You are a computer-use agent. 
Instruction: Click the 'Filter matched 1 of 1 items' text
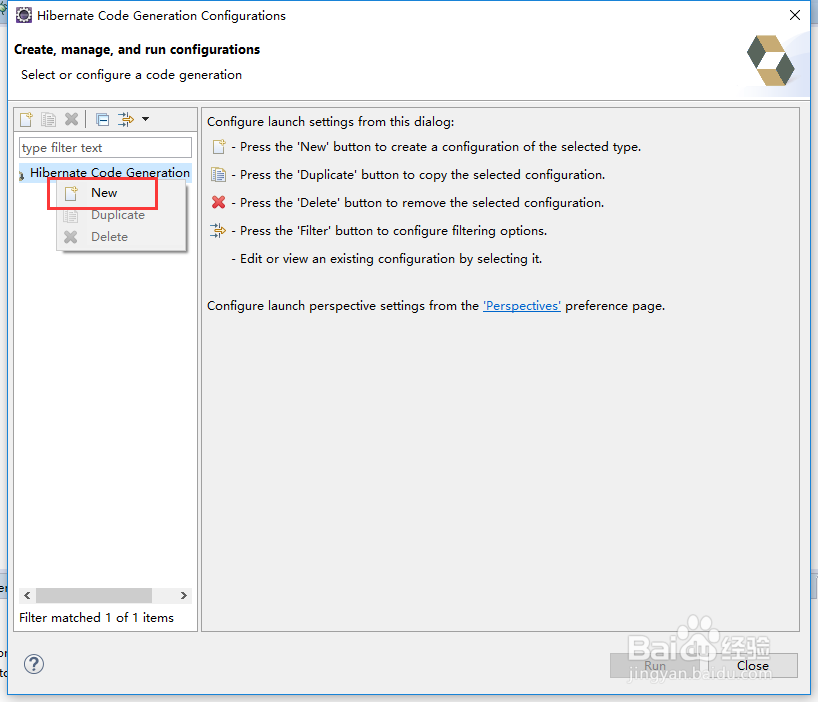tap(97, 618)
